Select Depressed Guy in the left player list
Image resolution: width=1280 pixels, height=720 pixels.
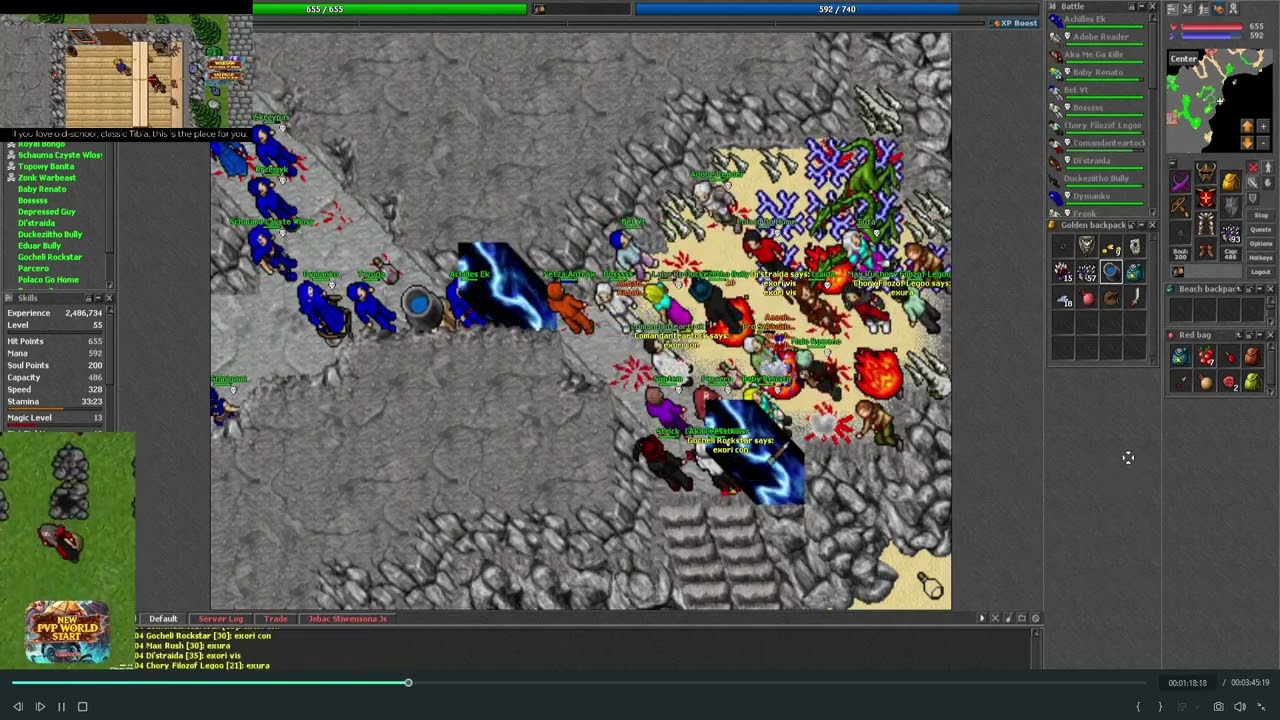coord(47,212)
